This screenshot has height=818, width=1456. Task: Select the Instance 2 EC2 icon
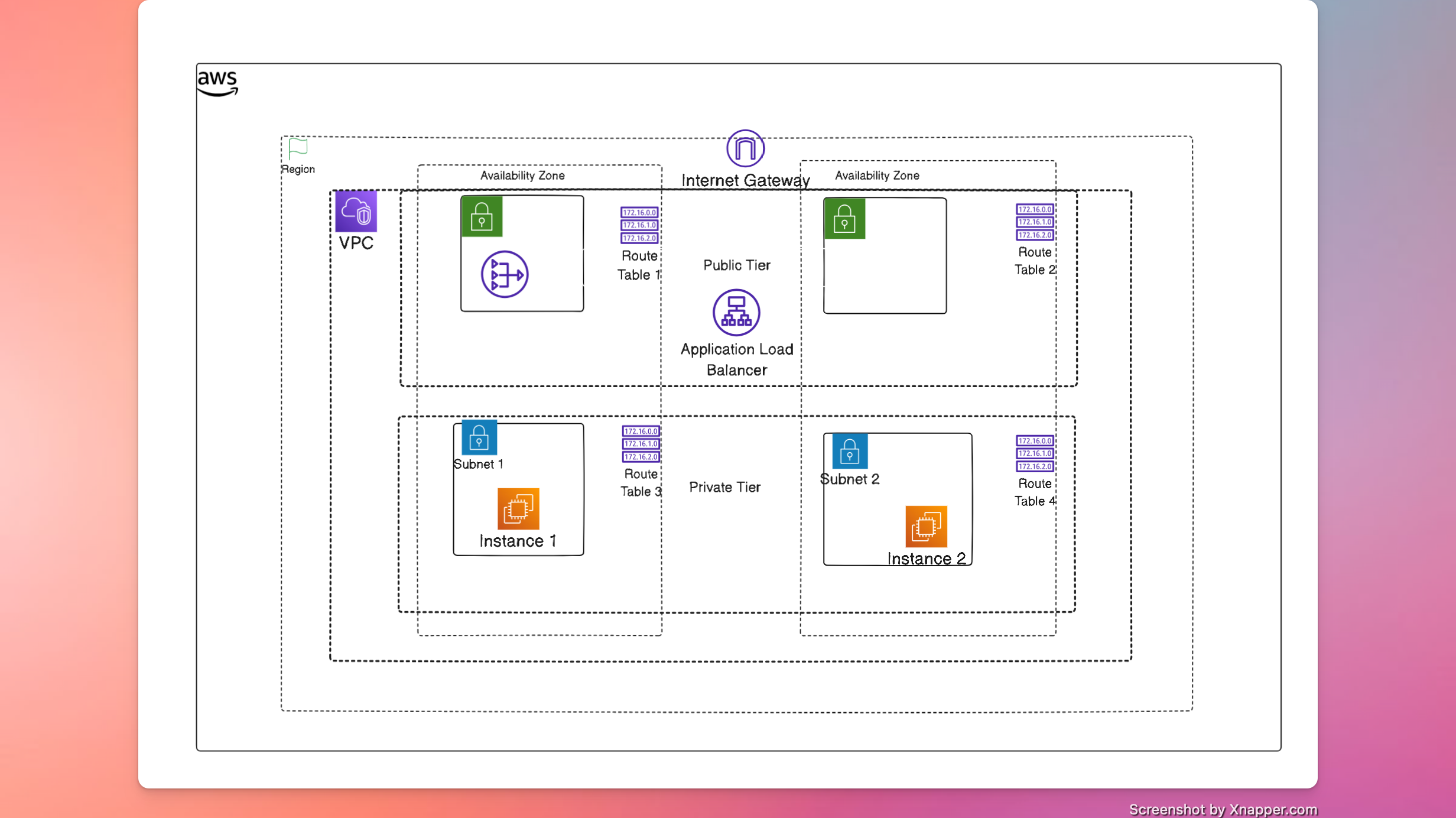tap(926, 527)
